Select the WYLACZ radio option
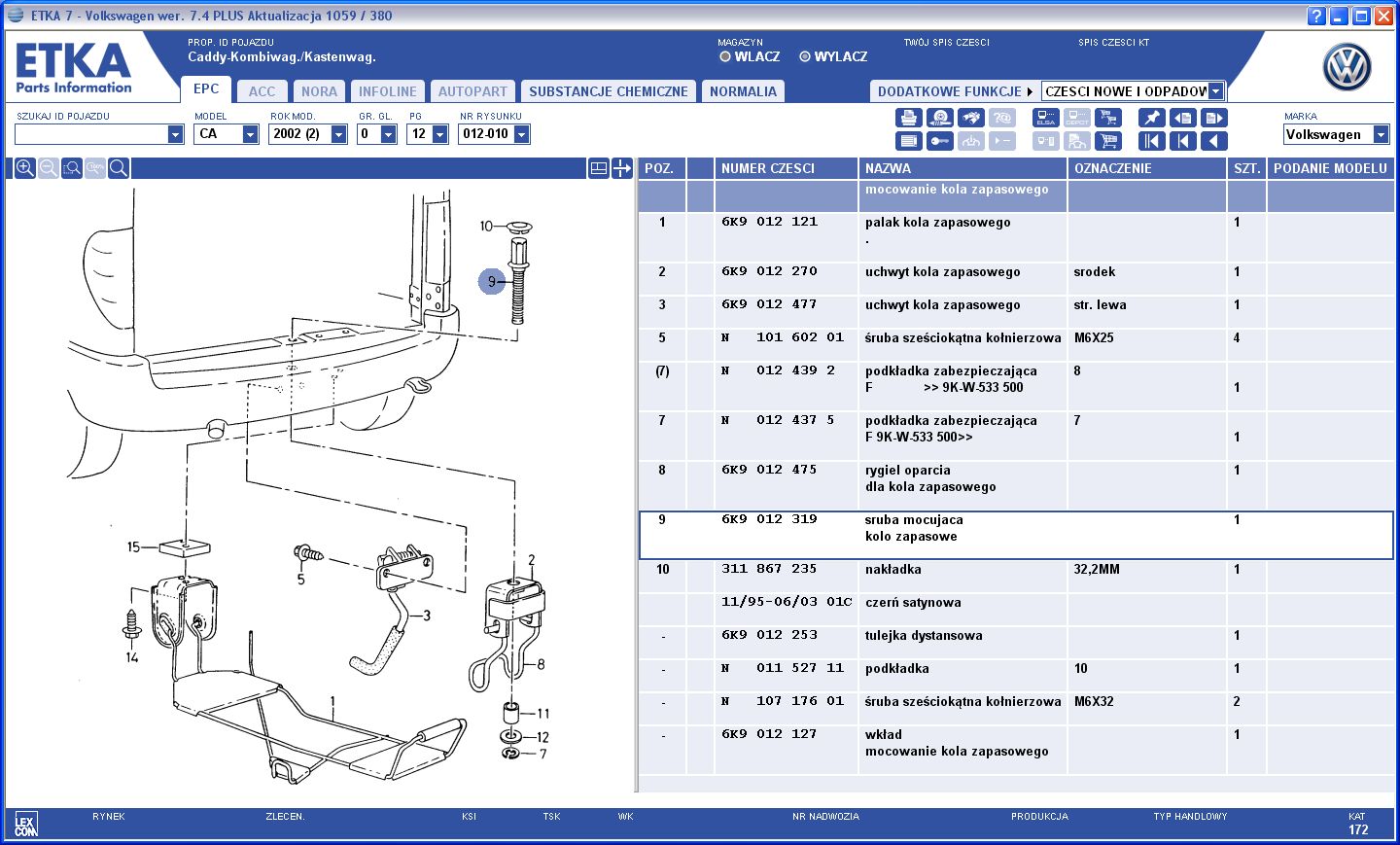The image size is (1400, 845). pos(805,56)
